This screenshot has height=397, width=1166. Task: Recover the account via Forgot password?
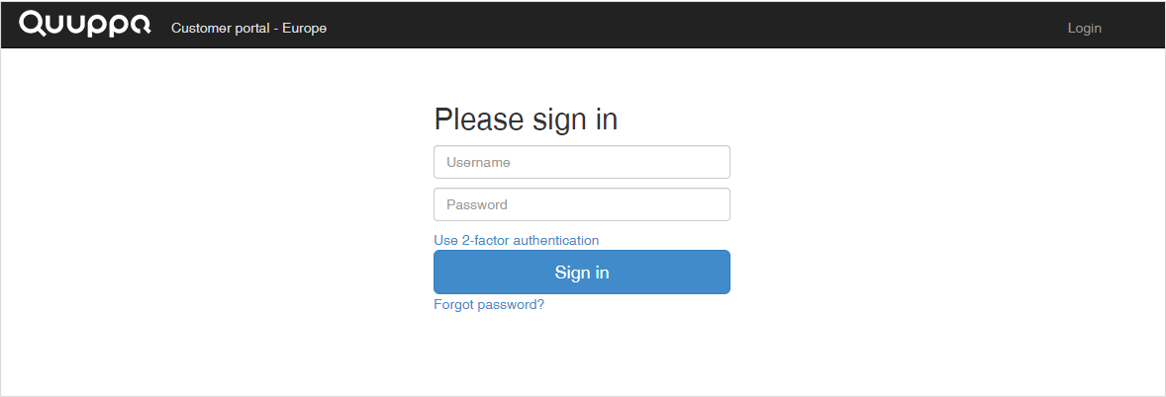(x=489, y=304)
